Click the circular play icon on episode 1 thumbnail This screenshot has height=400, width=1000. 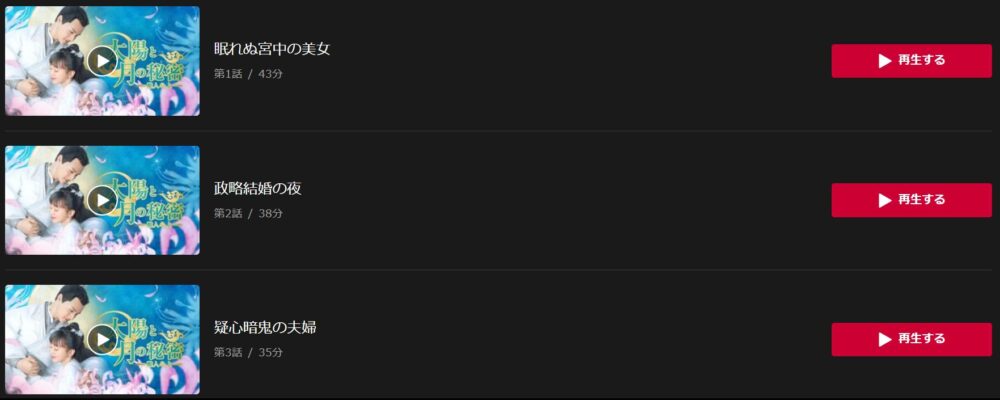coord(102,61)
